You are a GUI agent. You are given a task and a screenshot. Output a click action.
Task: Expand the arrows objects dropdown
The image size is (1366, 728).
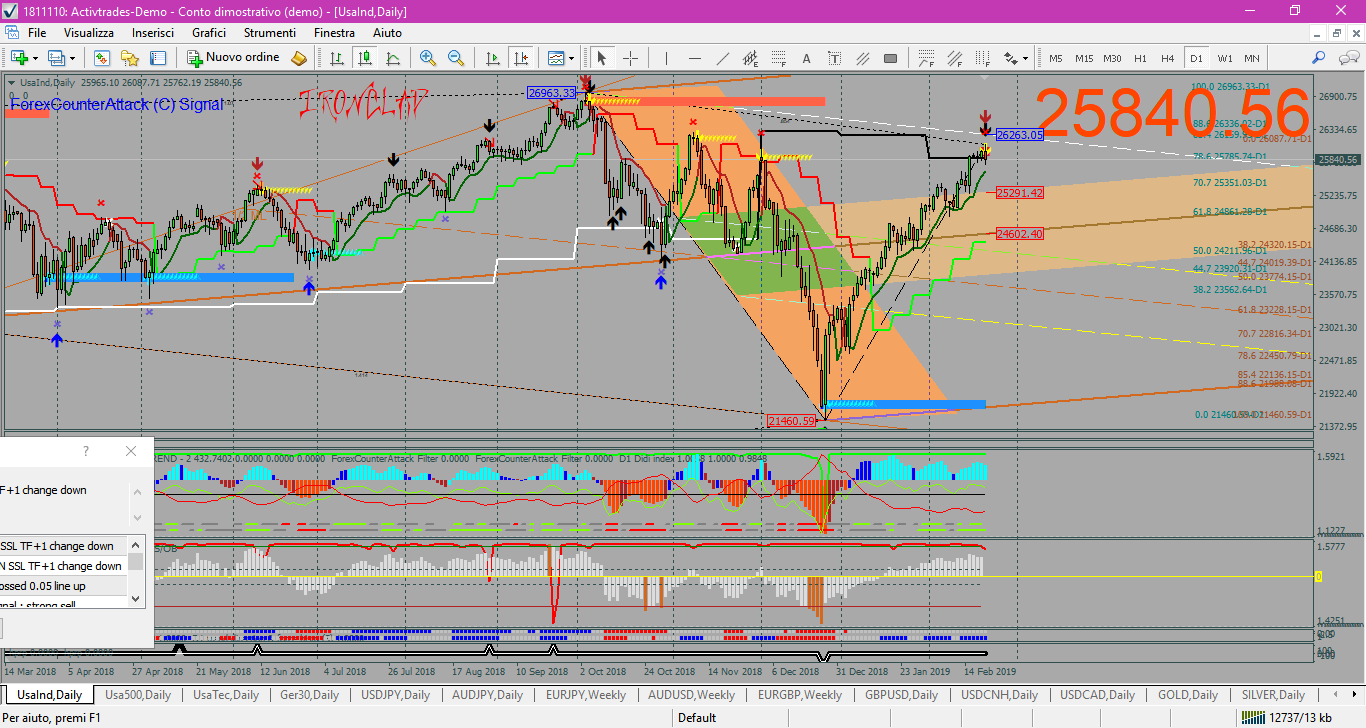(x=1025, y=58)
